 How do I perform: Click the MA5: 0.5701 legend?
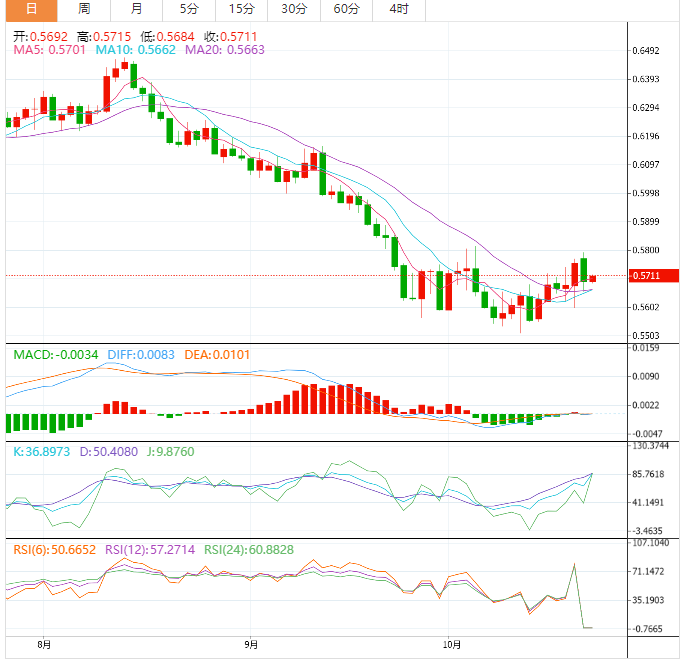click(x=49, y=49)
